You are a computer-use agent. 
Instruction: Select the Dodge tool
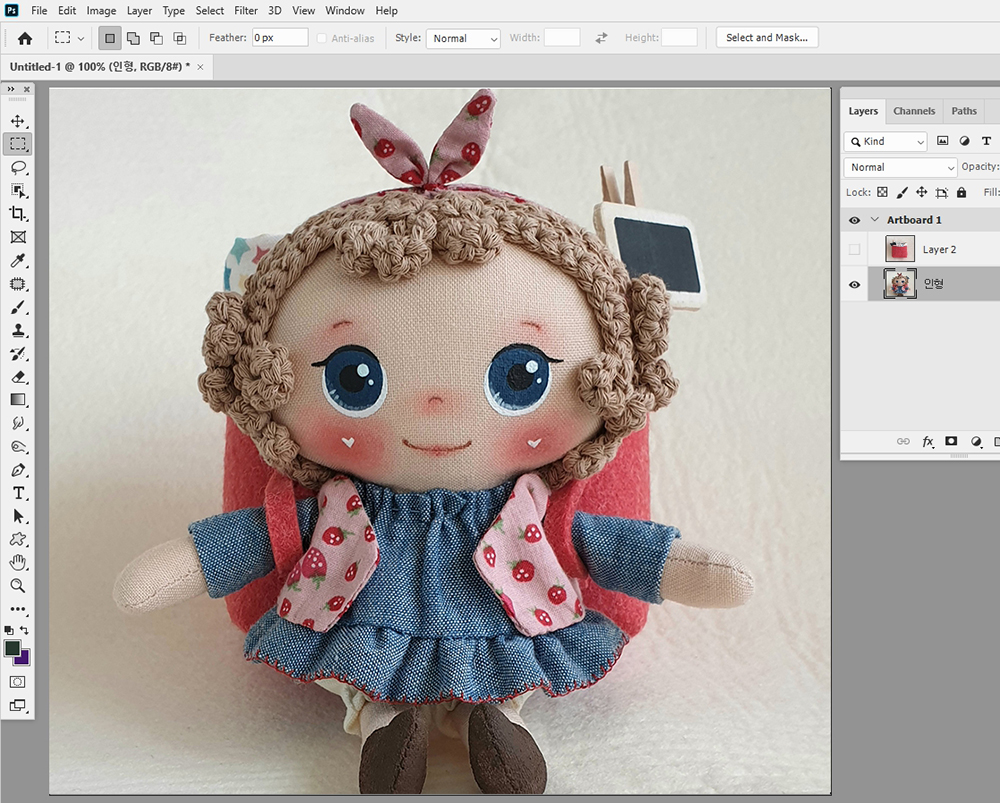pos(18,446)
